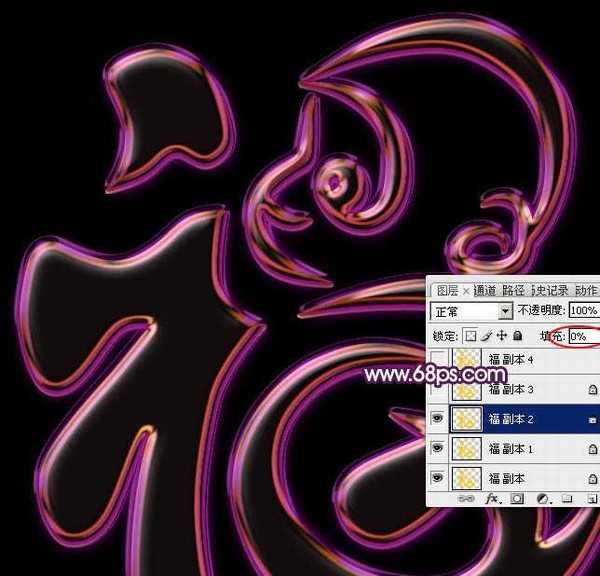The image size is (600, 576).
Task: Open the fx layer style menu
Action: 492,497
